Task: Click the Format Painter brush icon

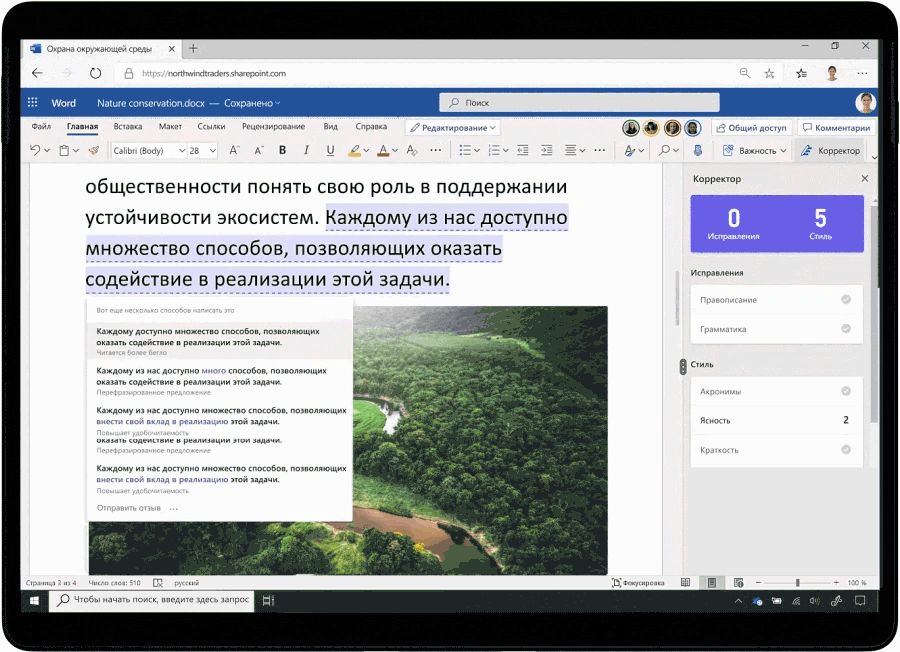Action: click(93, 151)
